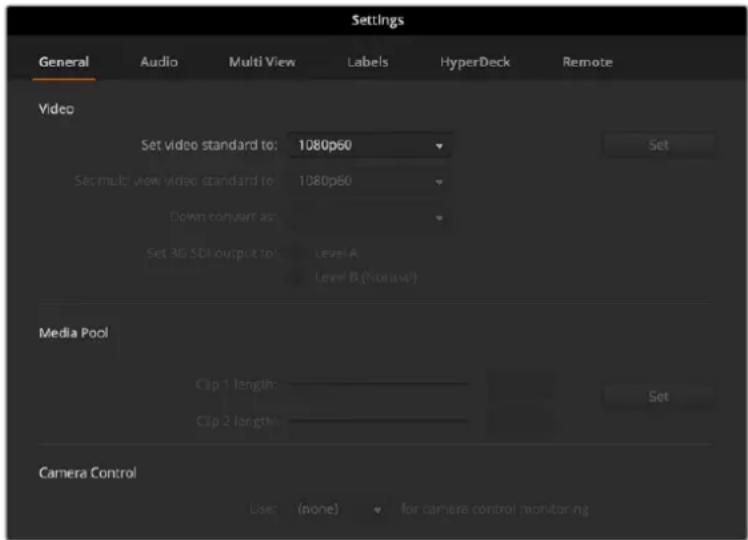
Task: Click the 'Set video standard to:' label
Action: pos(209,145)
